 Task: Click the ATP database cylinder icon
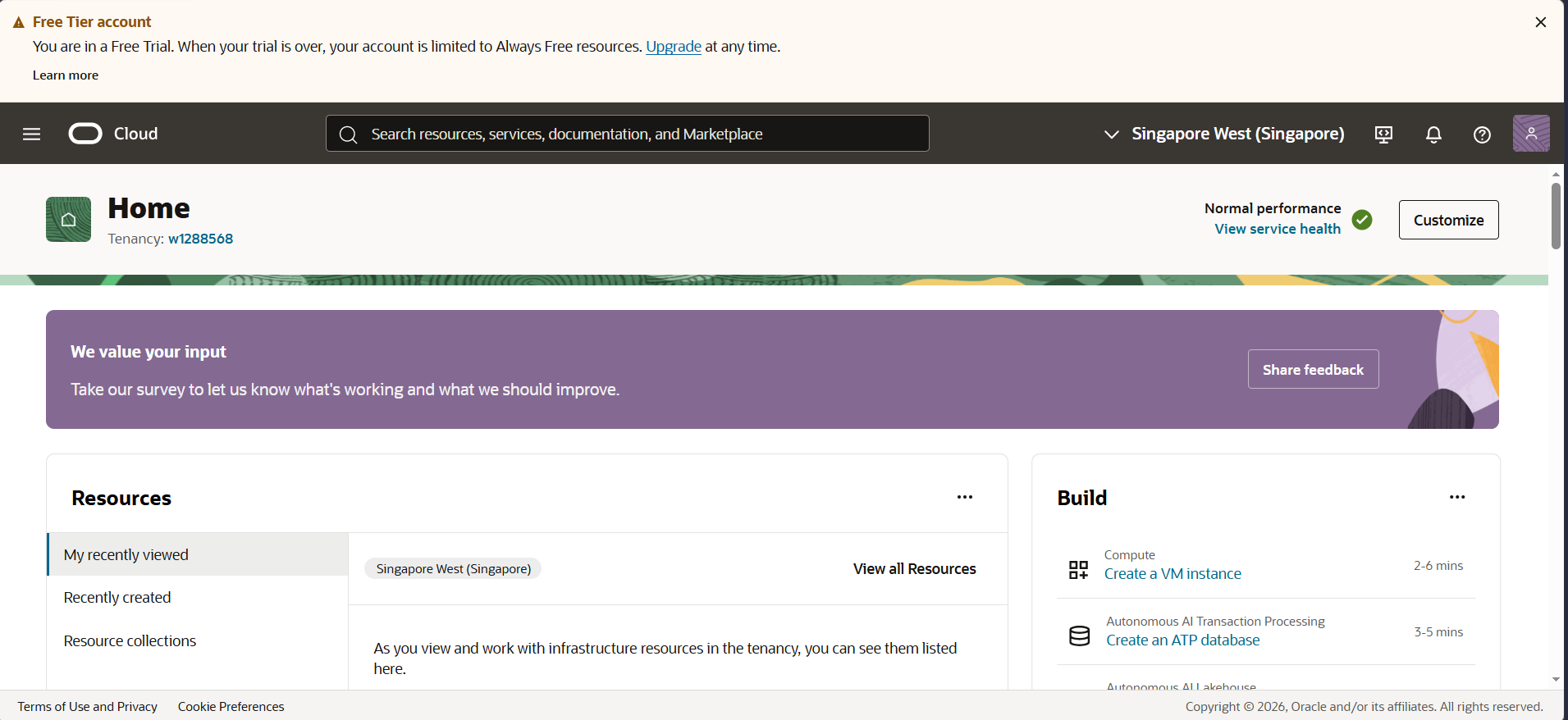1079,636
